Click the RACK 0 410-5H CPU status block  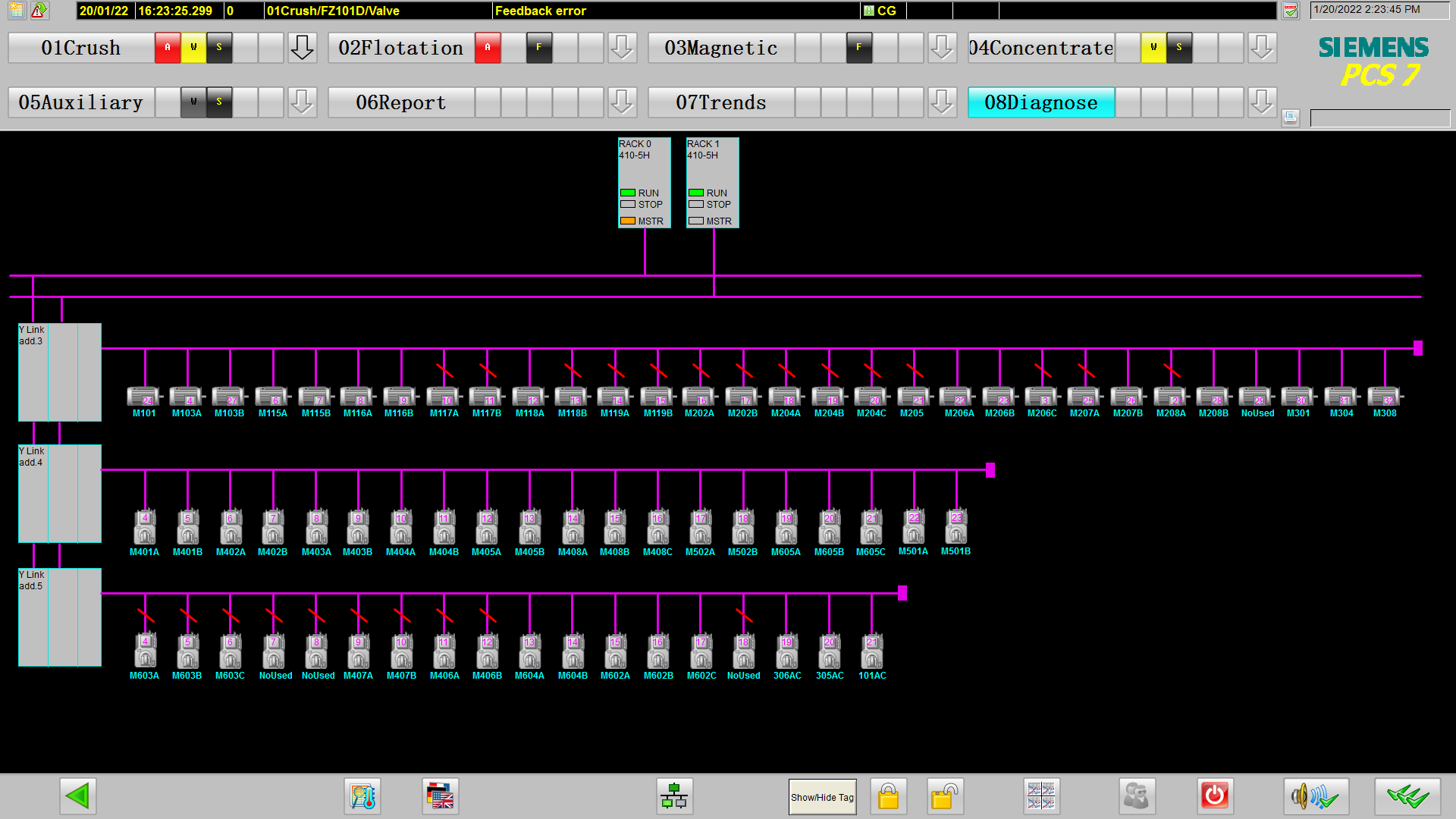(644, 182)
